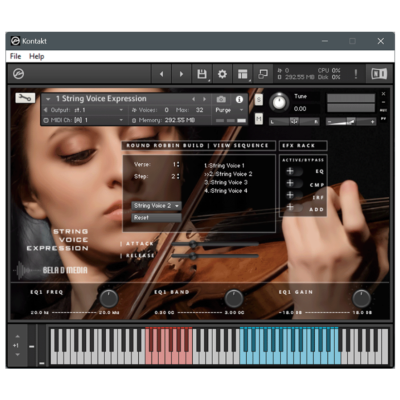This screenshot has height=400, width=400.
Task: Open the instrument name dropdown arrow
Action: coord(48,99)
